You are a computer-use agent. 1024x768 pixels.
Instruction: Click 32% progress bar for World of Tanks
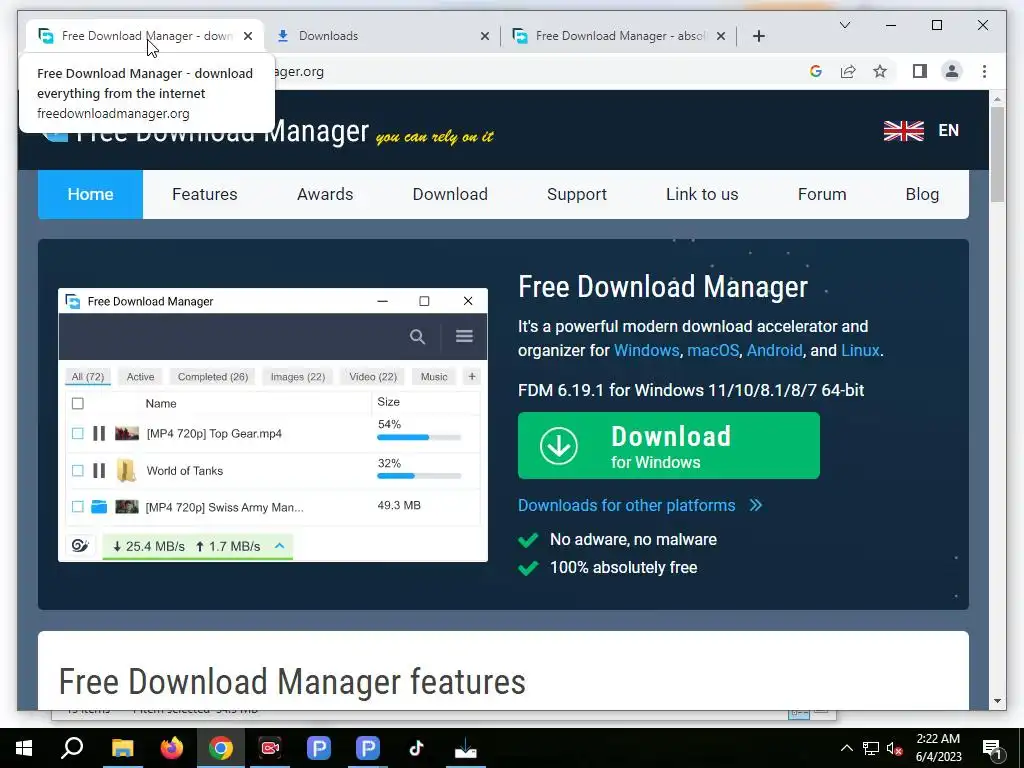(x=419, y=476)
